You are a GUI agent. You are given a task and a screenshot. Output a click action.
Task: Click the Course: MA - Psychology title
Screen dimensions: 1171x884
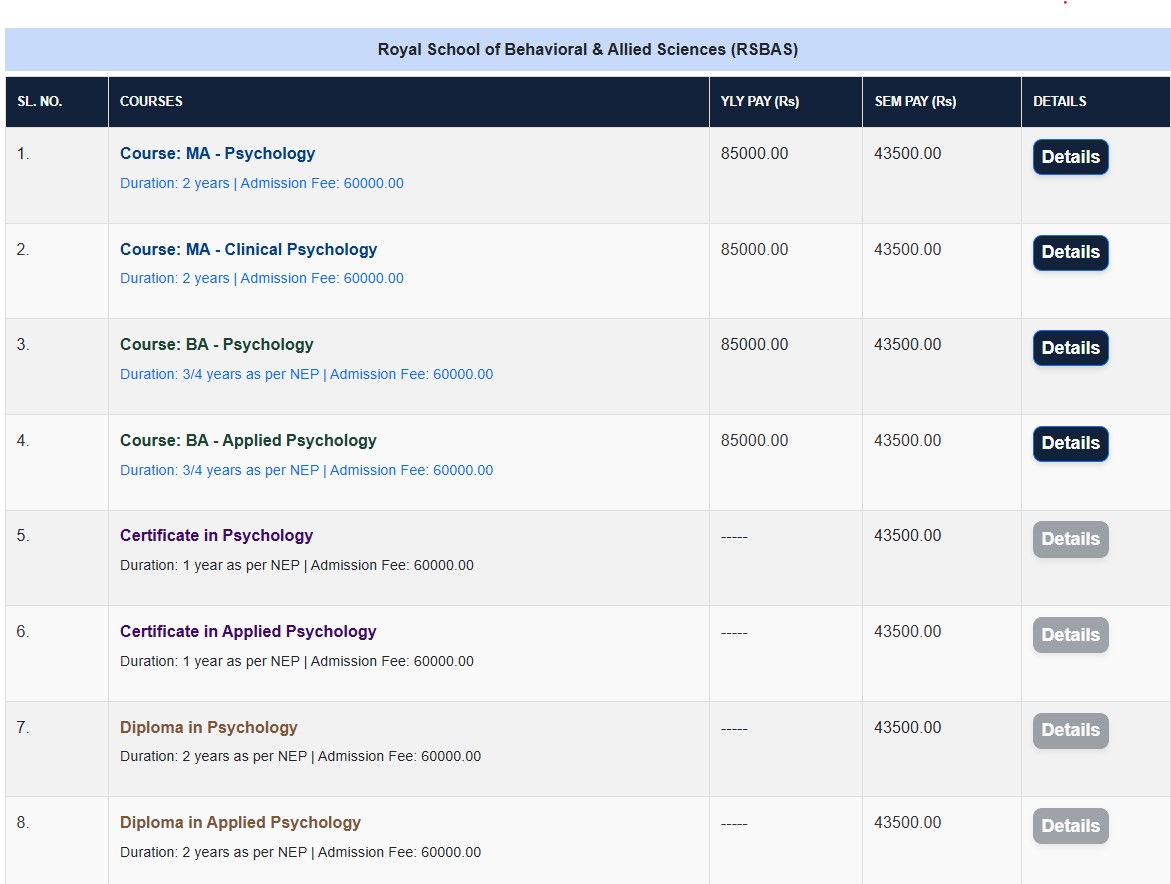(217, 154)
